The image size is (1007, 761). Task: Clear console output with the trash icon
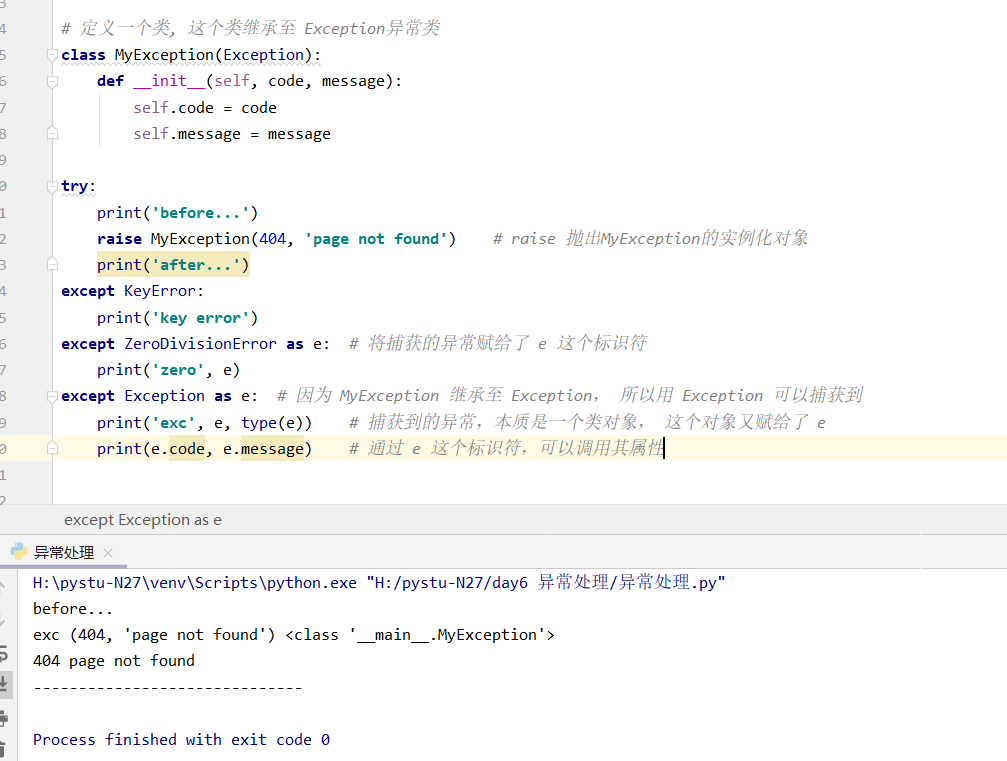[x=4, y=747]
